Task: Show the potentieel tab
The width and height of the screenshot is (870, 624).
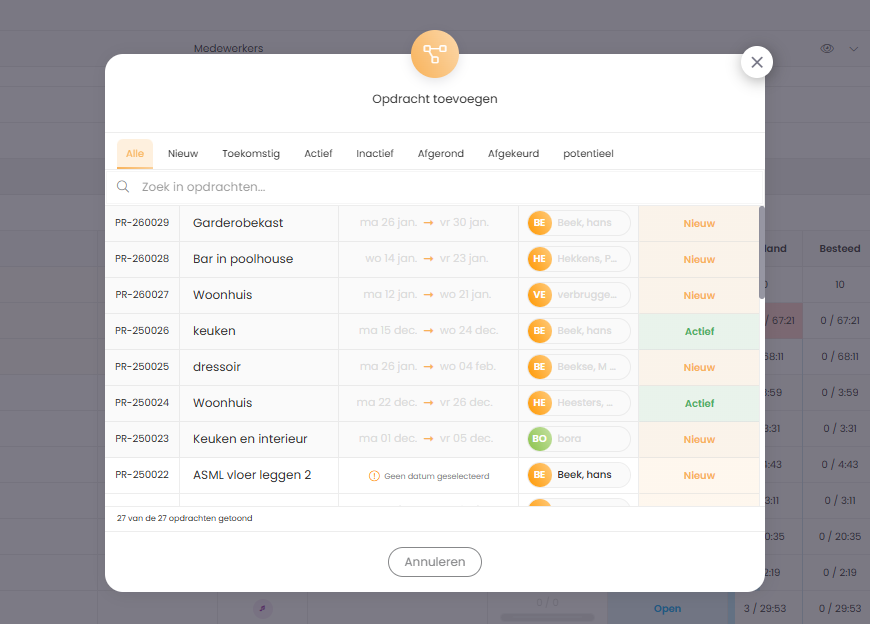Action: (x=588, y=154)
